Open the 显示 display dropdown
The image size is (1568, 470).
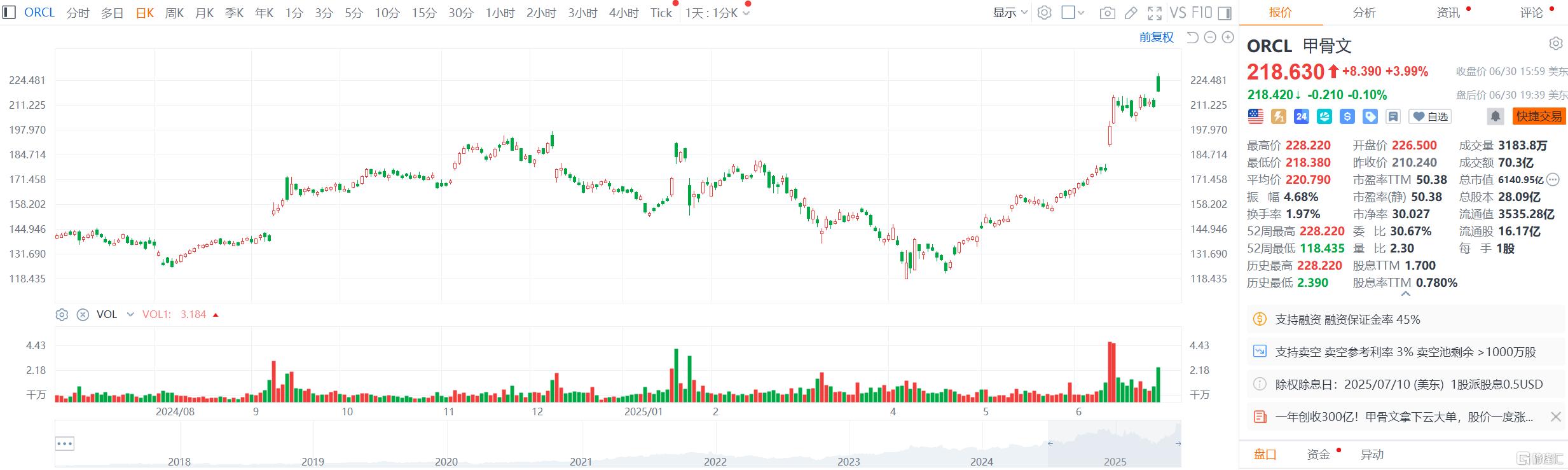pyautogui.click(x=1010, y=13)
